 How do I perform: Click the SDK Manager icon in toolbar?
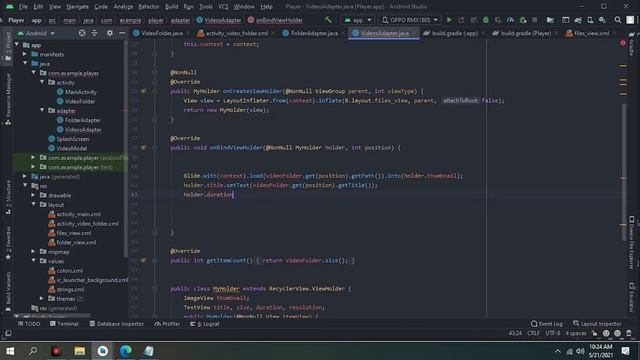point(602,20)
